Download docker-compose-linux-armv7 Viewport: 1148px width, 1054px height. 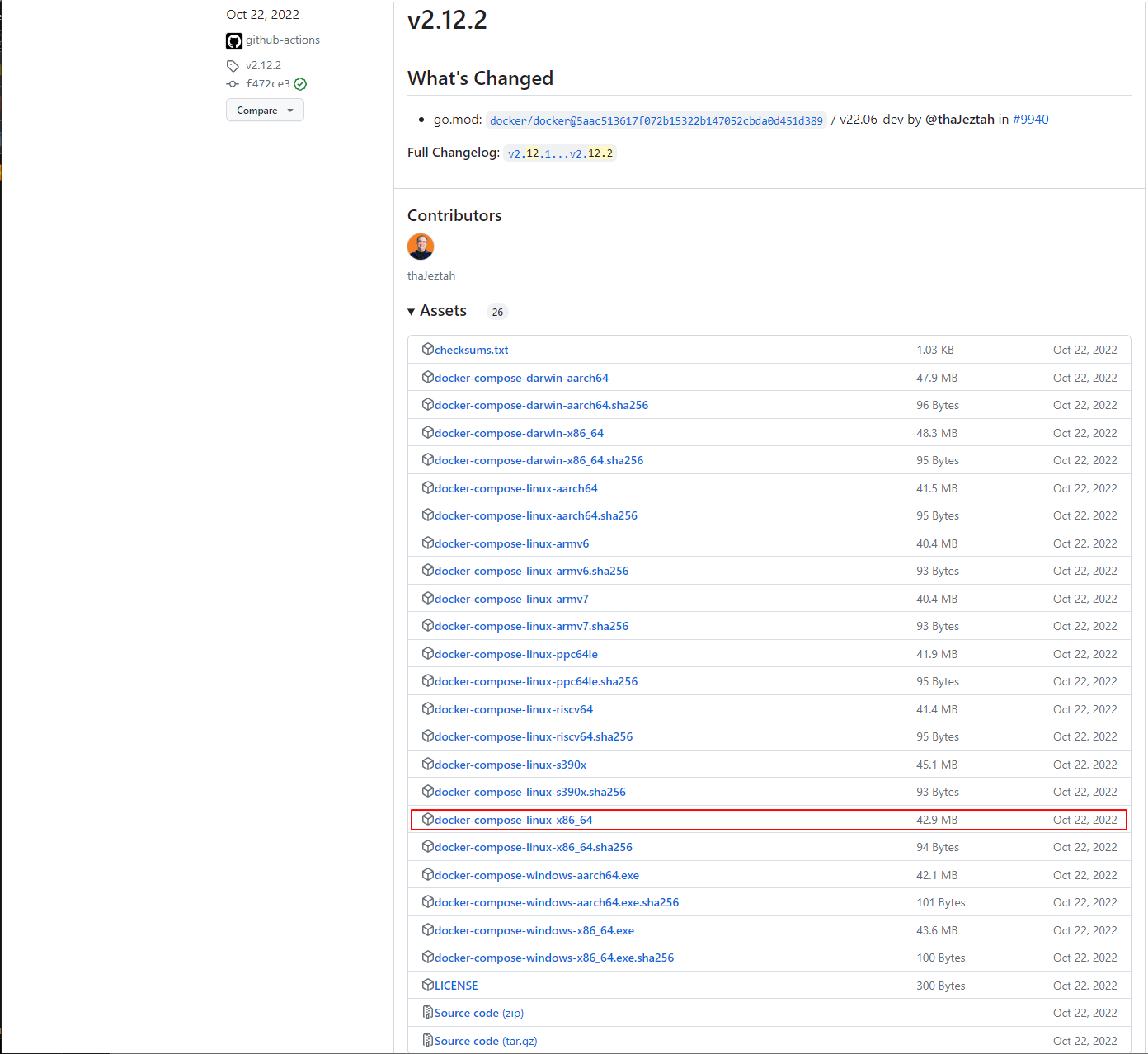pyautogui.click(x=511, y=599)
